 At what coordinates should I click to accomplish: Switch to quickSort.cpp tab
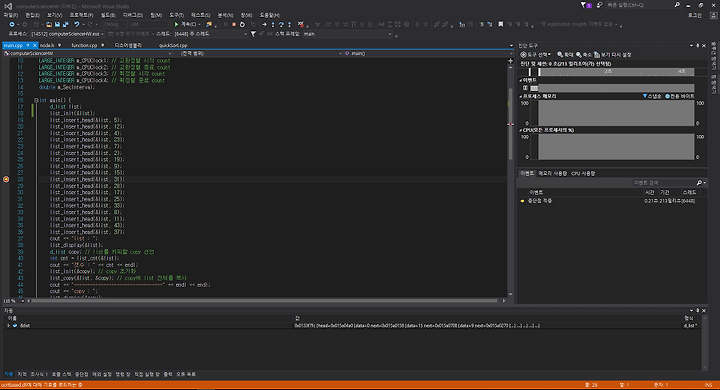click(x=173, y=45)
